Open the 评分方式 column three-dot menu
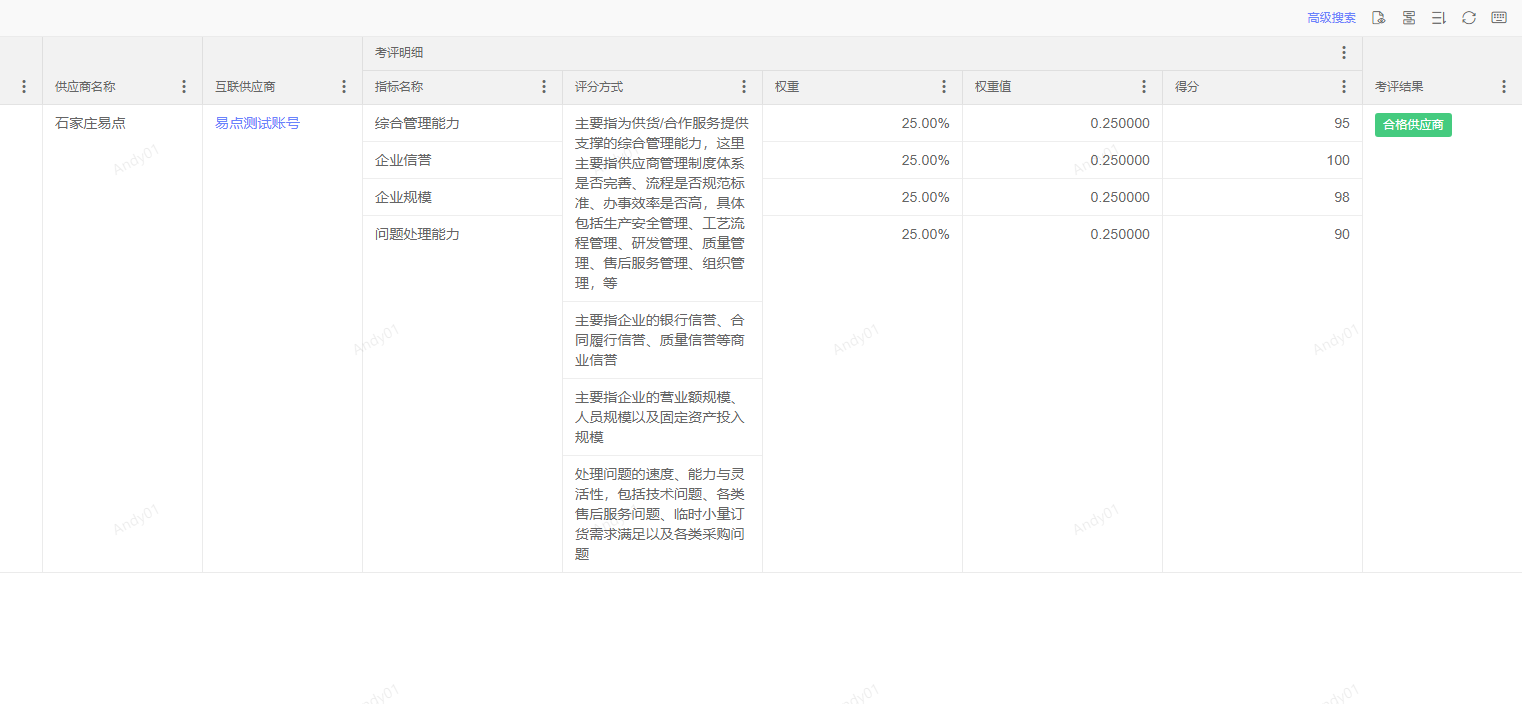The height and width of the screenshot is (704, 1522). click(x=744, y=87)
